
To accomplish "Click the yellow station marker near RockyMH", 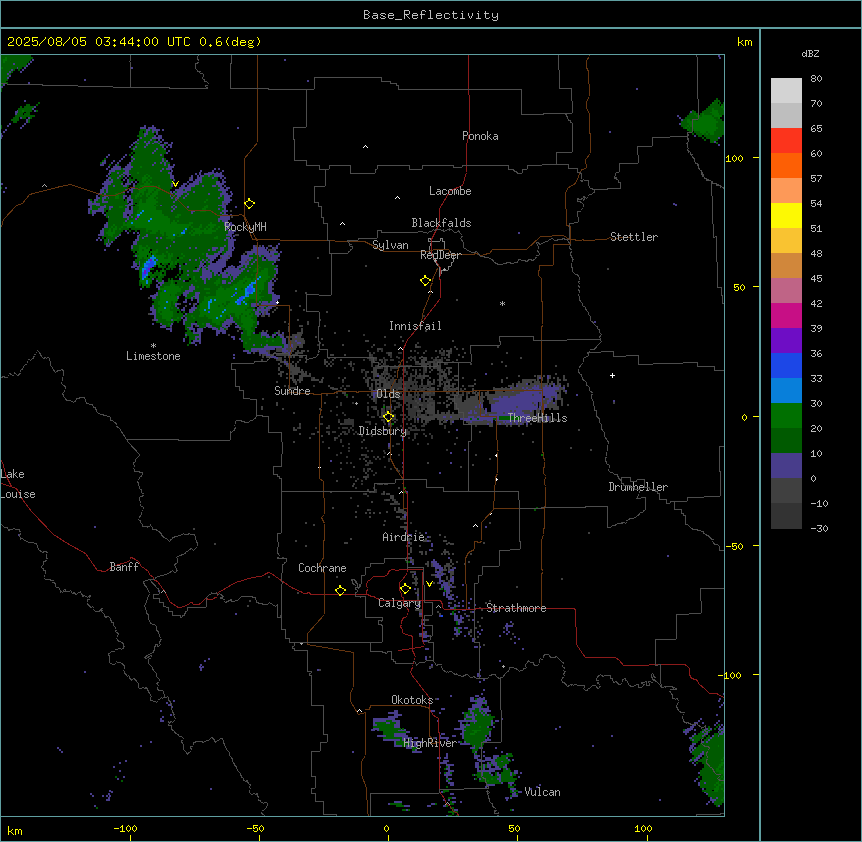I will click(x=249, y=204).
